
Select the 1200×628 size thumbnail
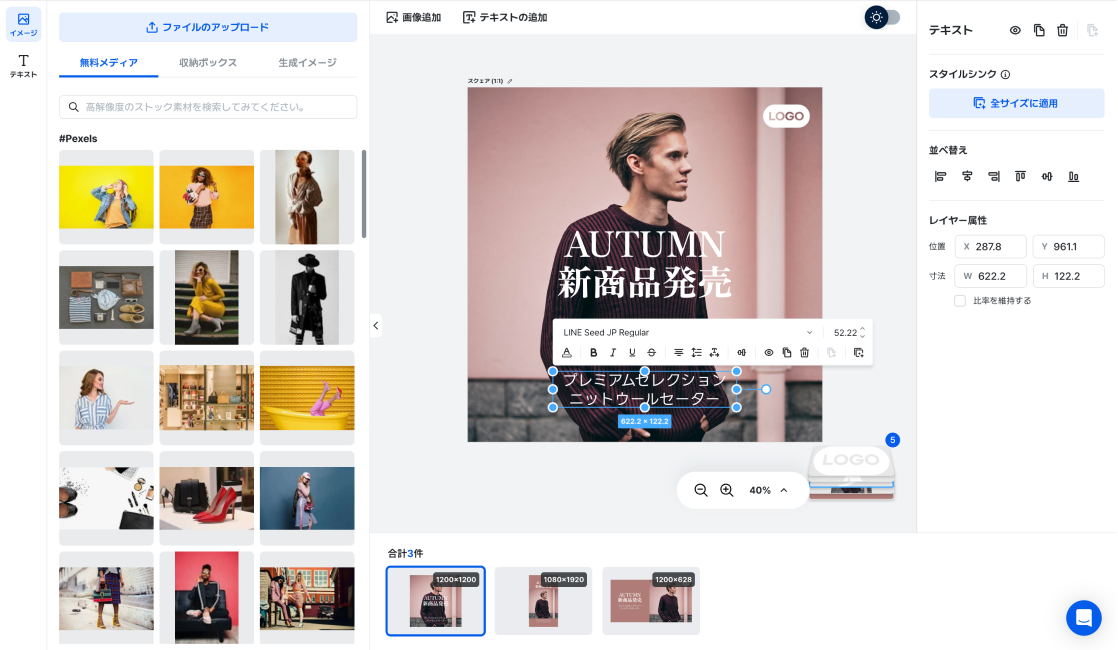[x=651, y=601]
